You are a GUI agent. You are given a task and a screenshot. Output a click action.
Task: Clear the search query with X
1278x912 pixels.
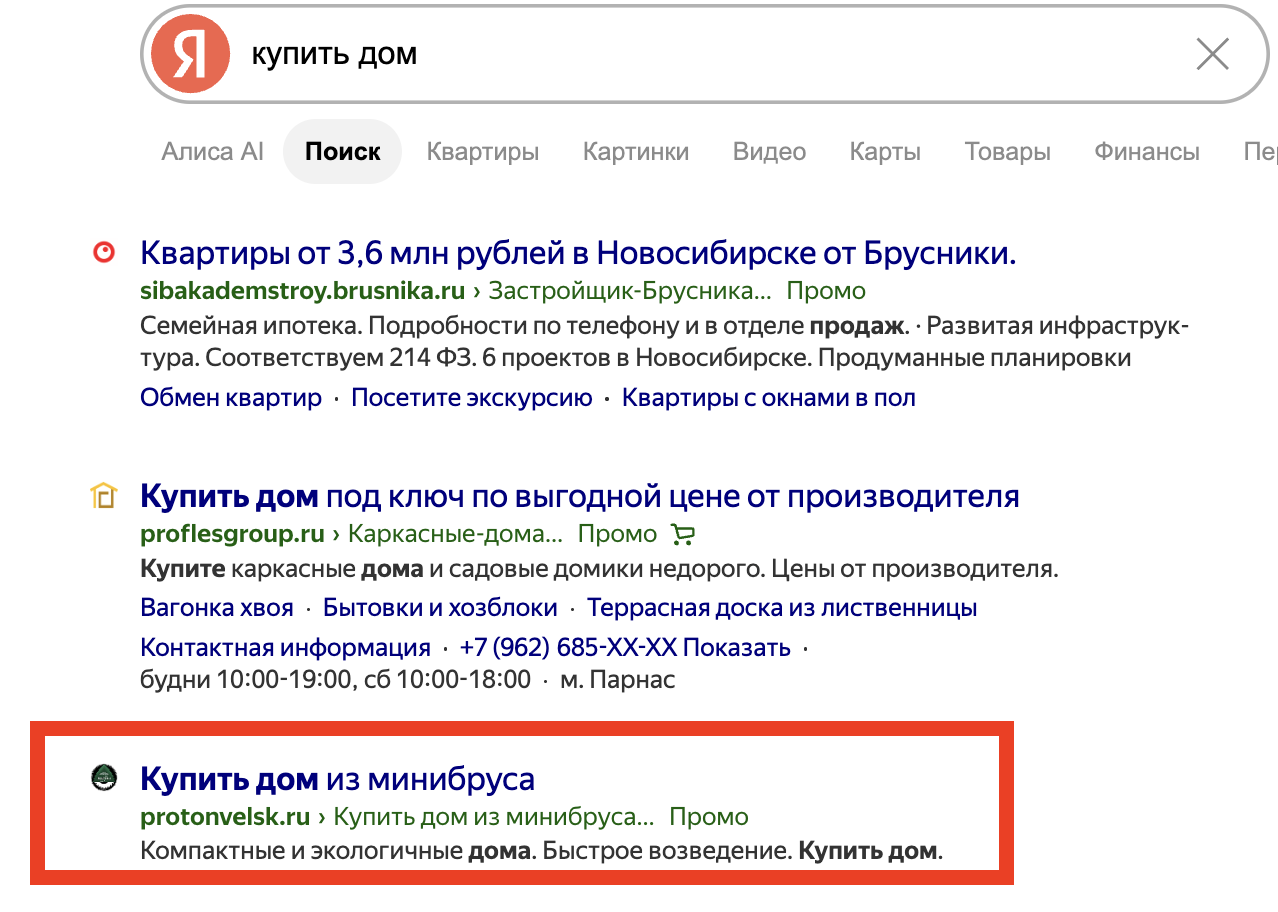1212,54
